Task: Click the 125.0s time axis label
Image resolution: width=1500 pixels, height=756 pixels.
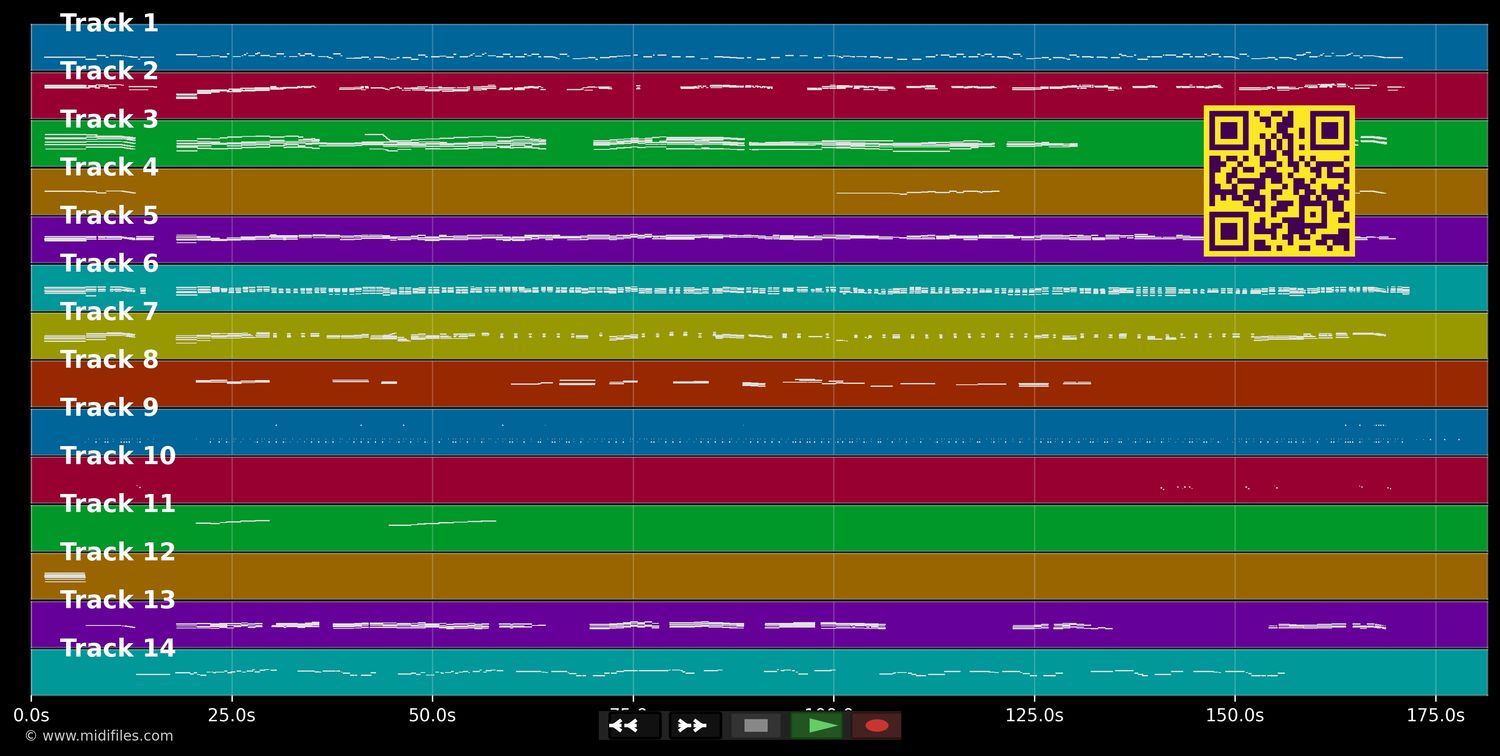Action: point(1034,715)
